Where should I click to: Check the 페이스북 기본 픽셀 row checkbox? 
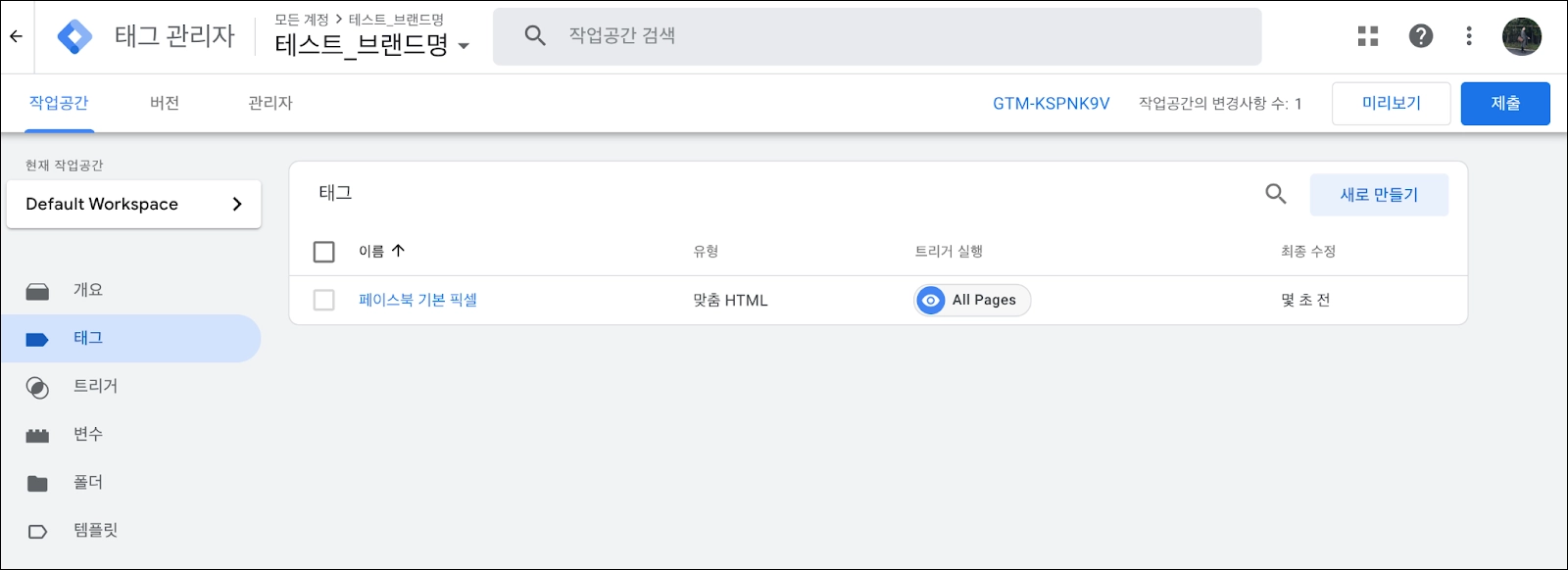point(324,300)
